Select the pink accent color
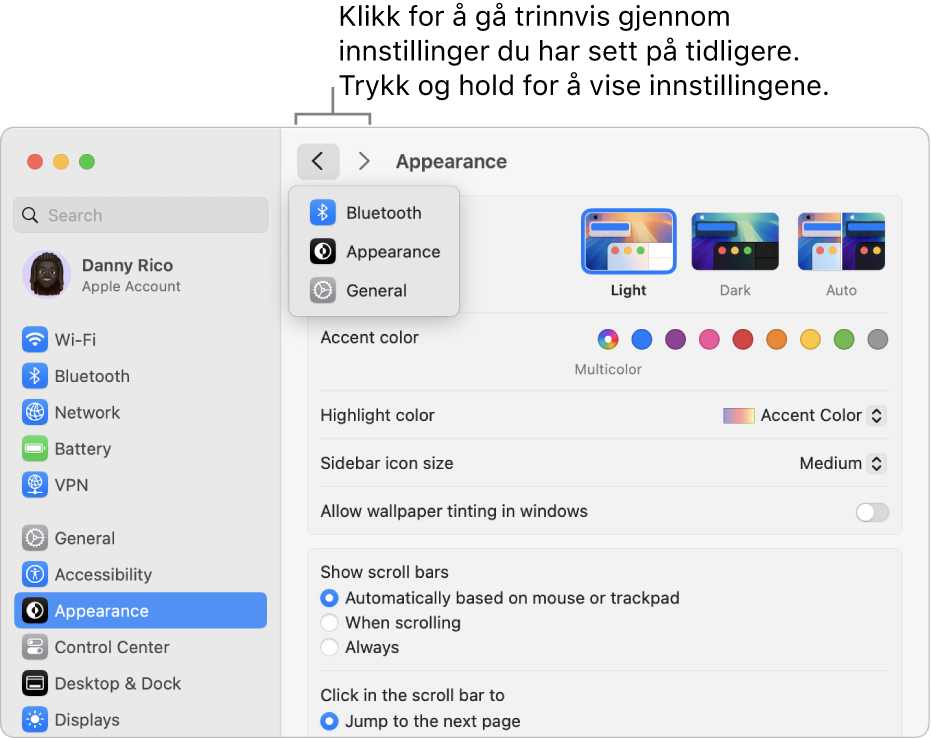The height and width of the screenshot is (739, 931). (709, 340)
